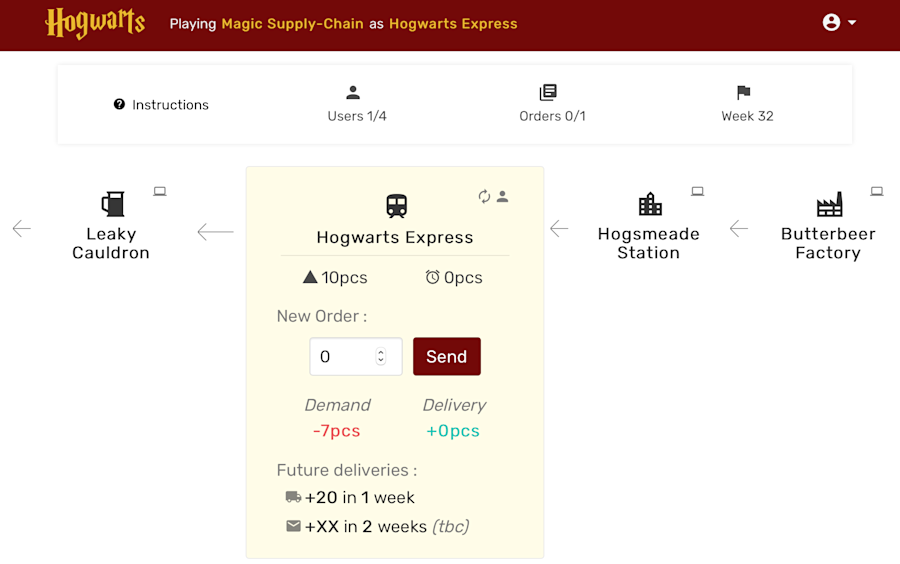The image size is (900, 564).
Task: Click the computer icon beside Hogsmeade Station
Action: pos(697,191)
